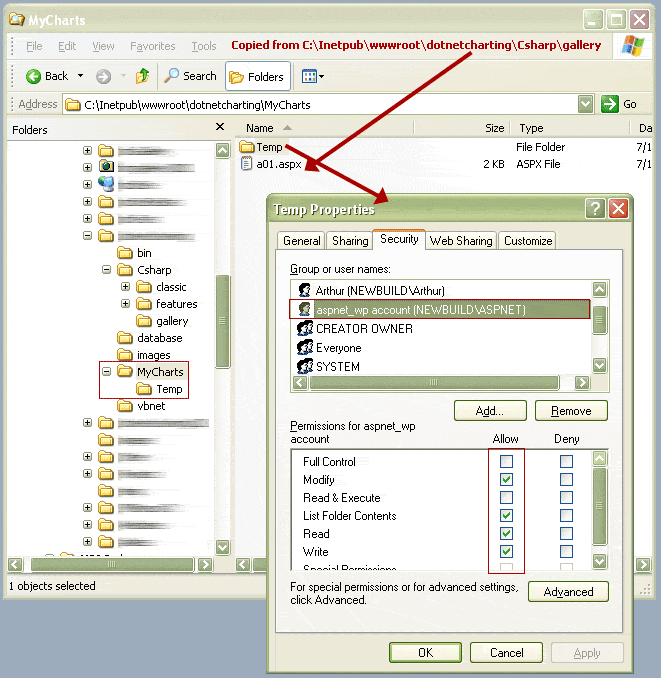Click the Up folder toolbar icon
The width and height of the screenshot is (661, 678).
click(142, 76)
